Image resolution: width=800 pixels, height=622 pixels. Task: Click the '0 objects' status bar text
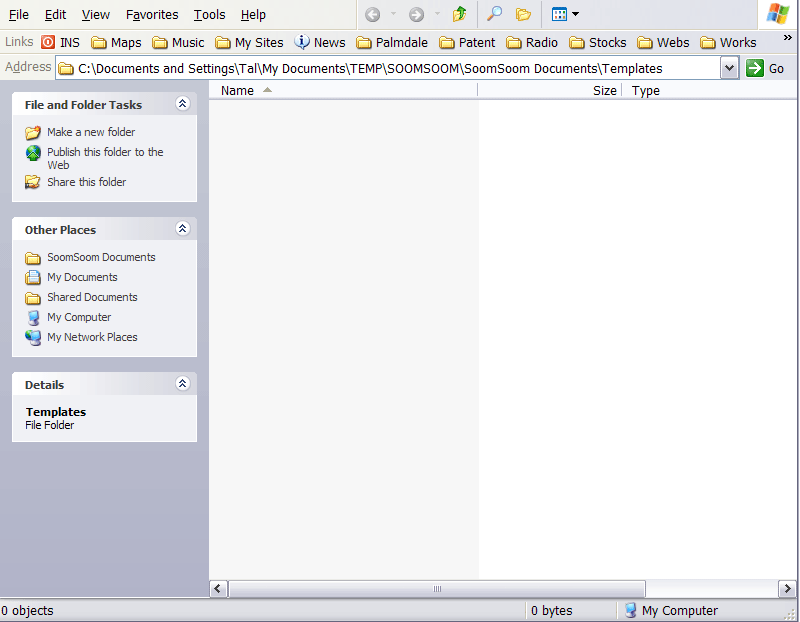point(27,611)
